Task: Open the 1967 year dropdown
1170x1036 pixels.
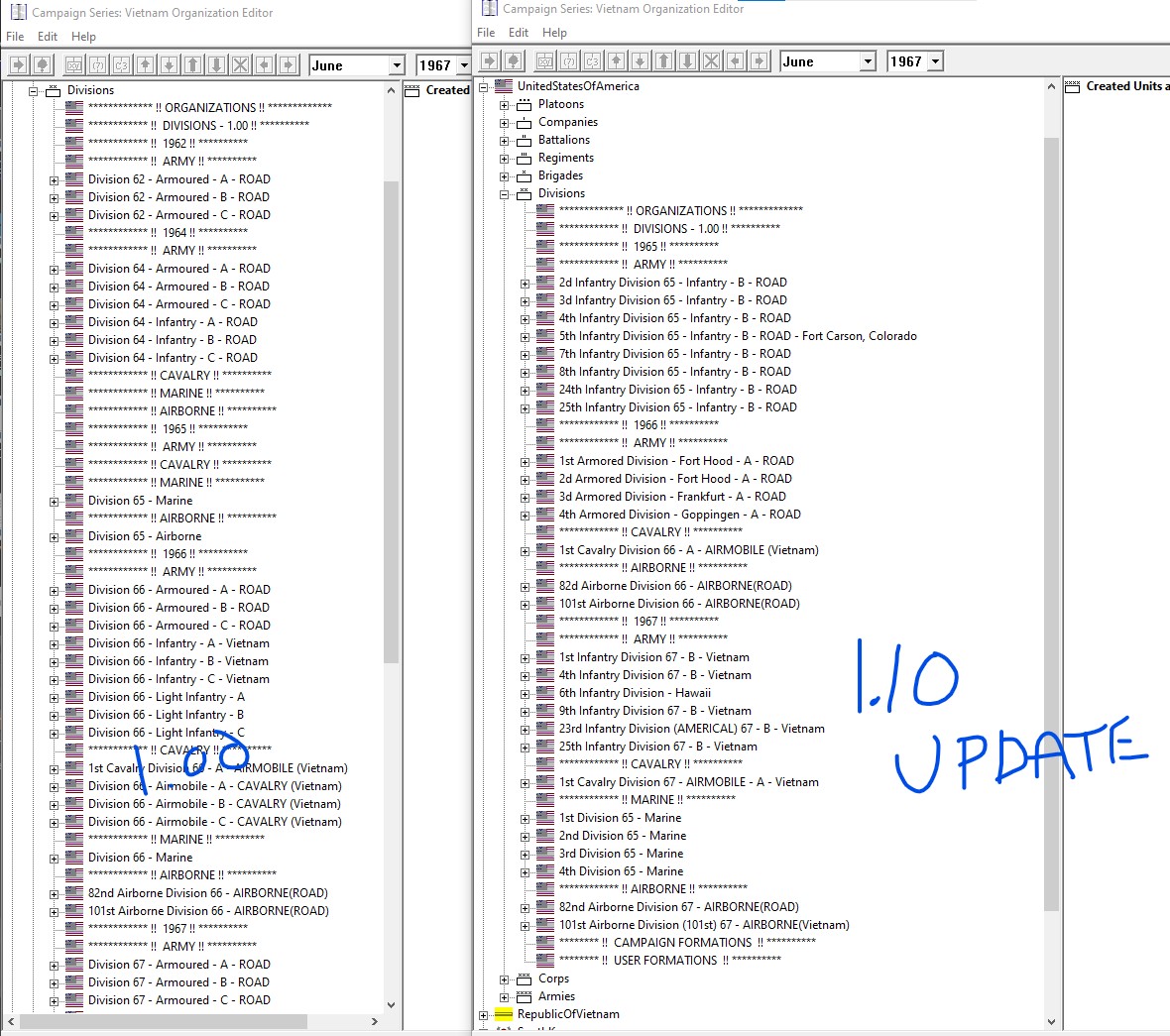Action: [x=935, y=60]
